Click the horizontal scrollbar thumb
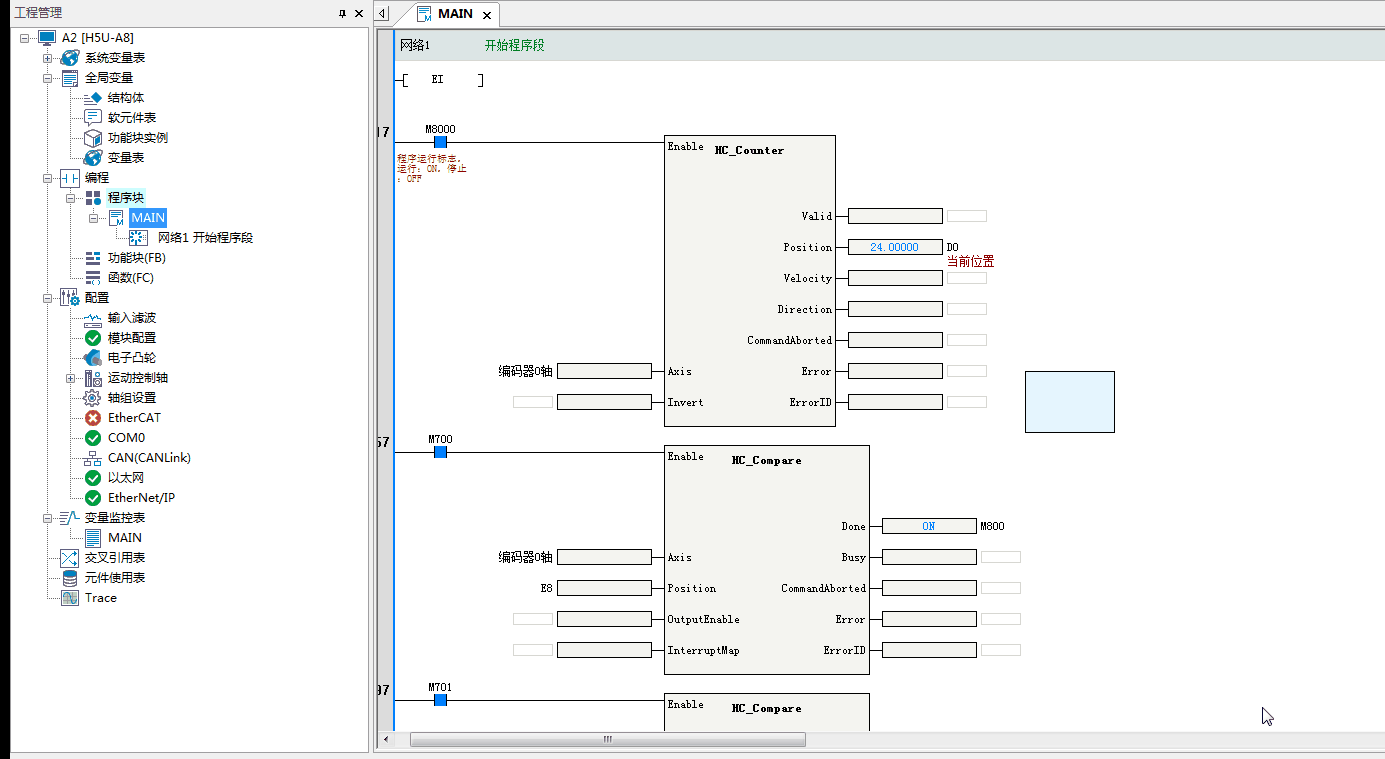 (x=607, y=740)
